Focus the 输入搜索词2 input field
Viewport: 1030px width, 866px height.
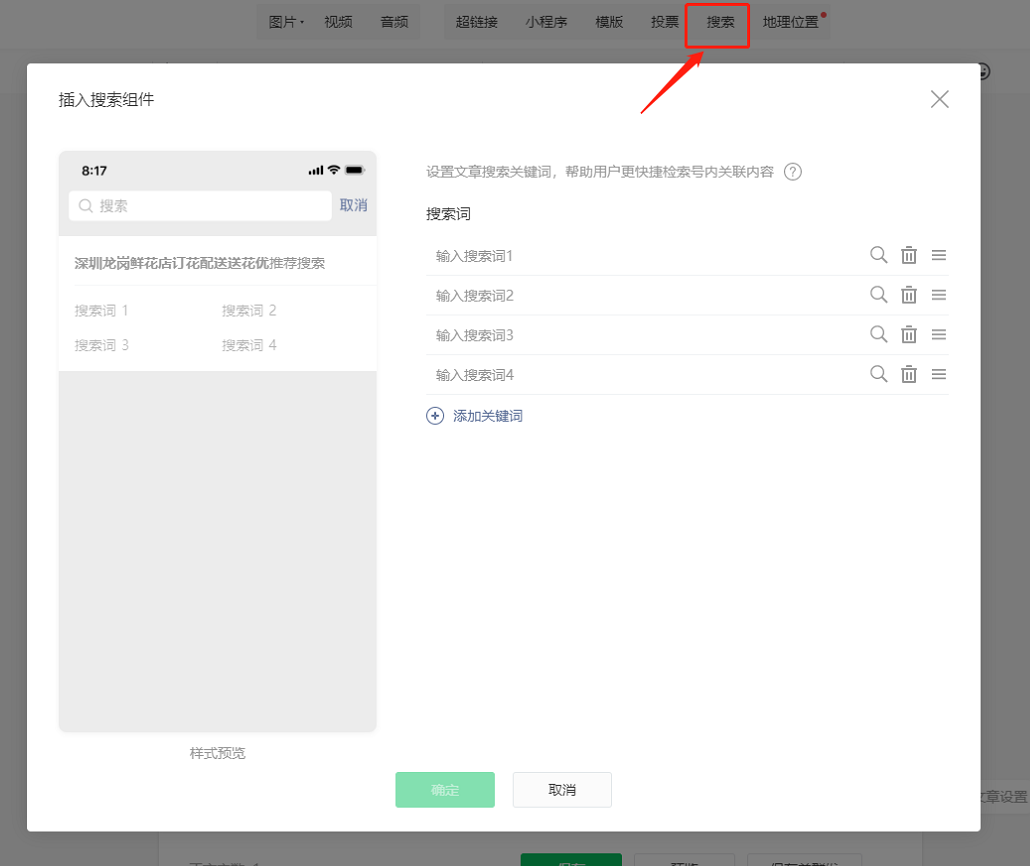(644, 296)
